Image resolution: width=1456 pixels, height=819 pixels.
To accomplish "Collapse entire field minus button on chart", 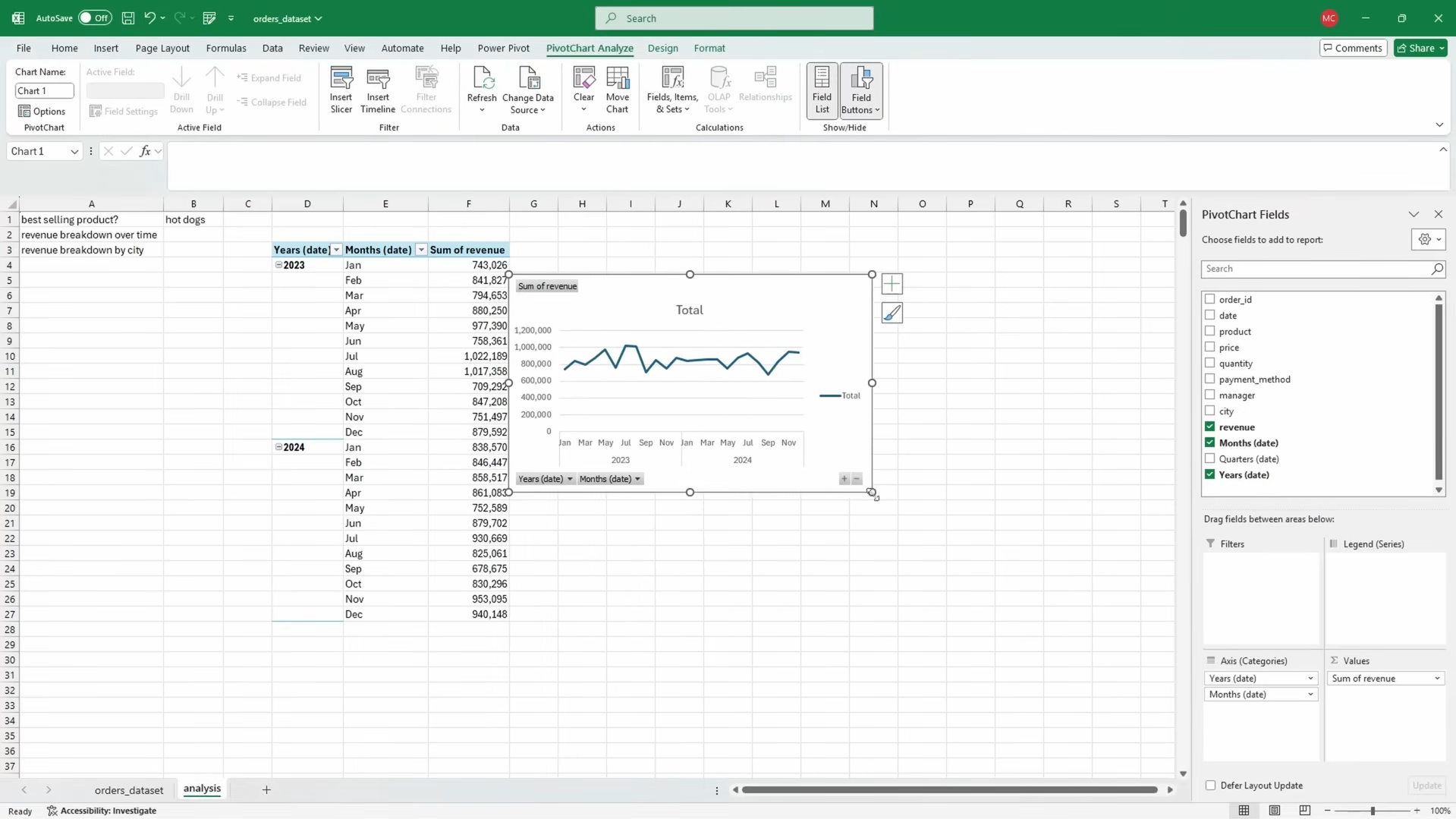I will click(x=857, y=479).
